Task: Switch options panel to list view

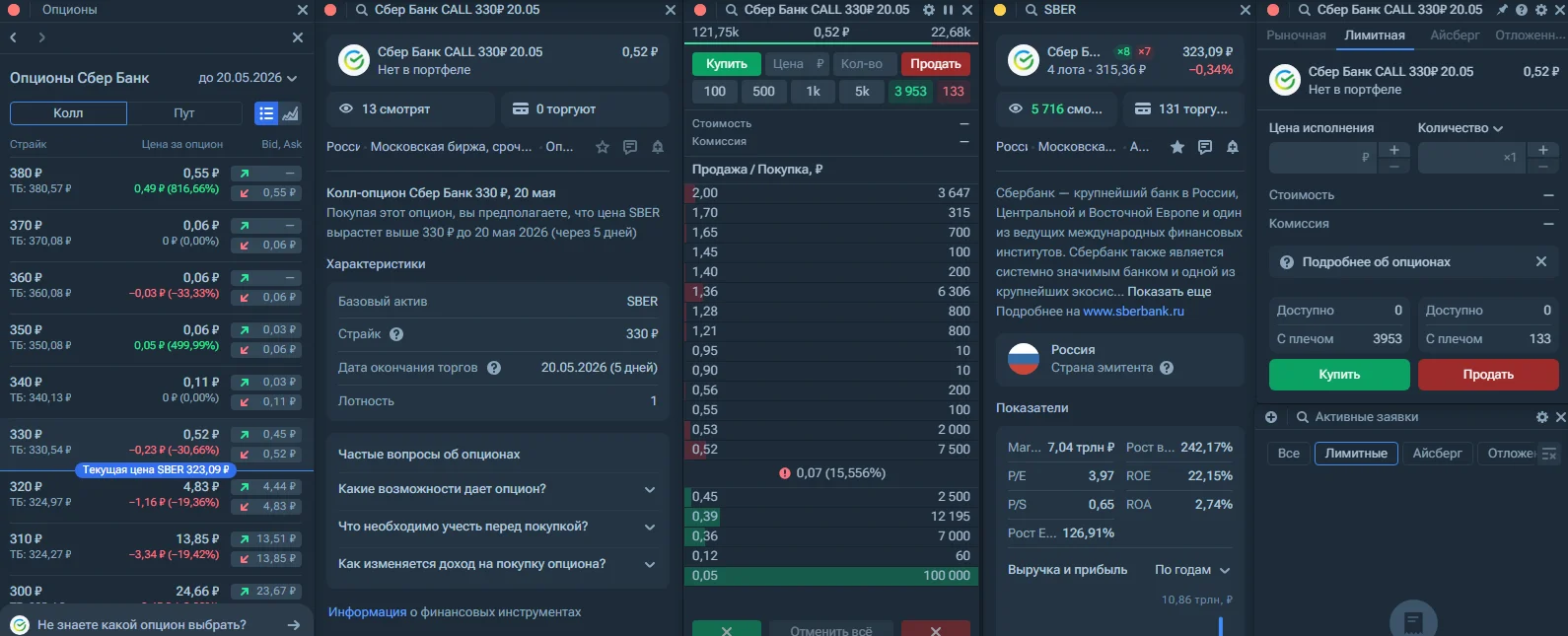Action: coord(266,113)
